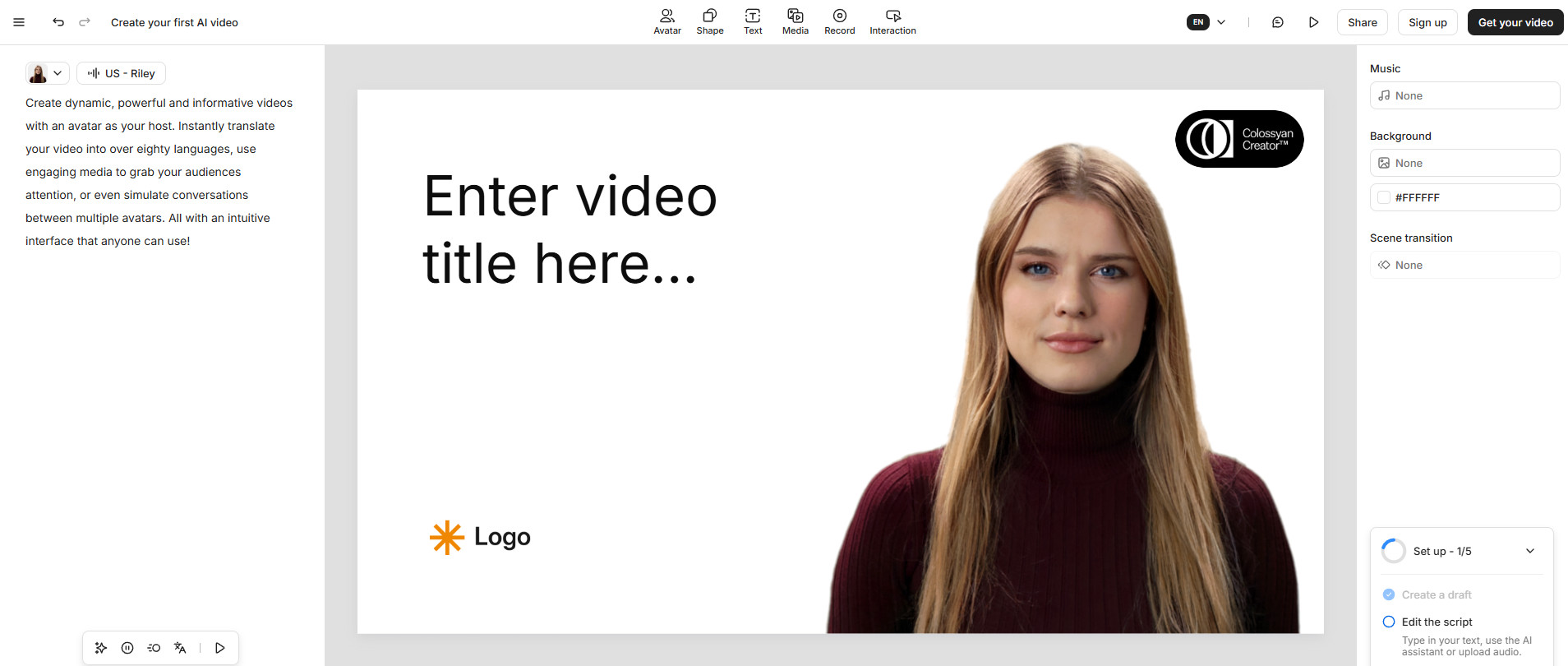
Task: Open the Interaction tool
Action: 892,21
